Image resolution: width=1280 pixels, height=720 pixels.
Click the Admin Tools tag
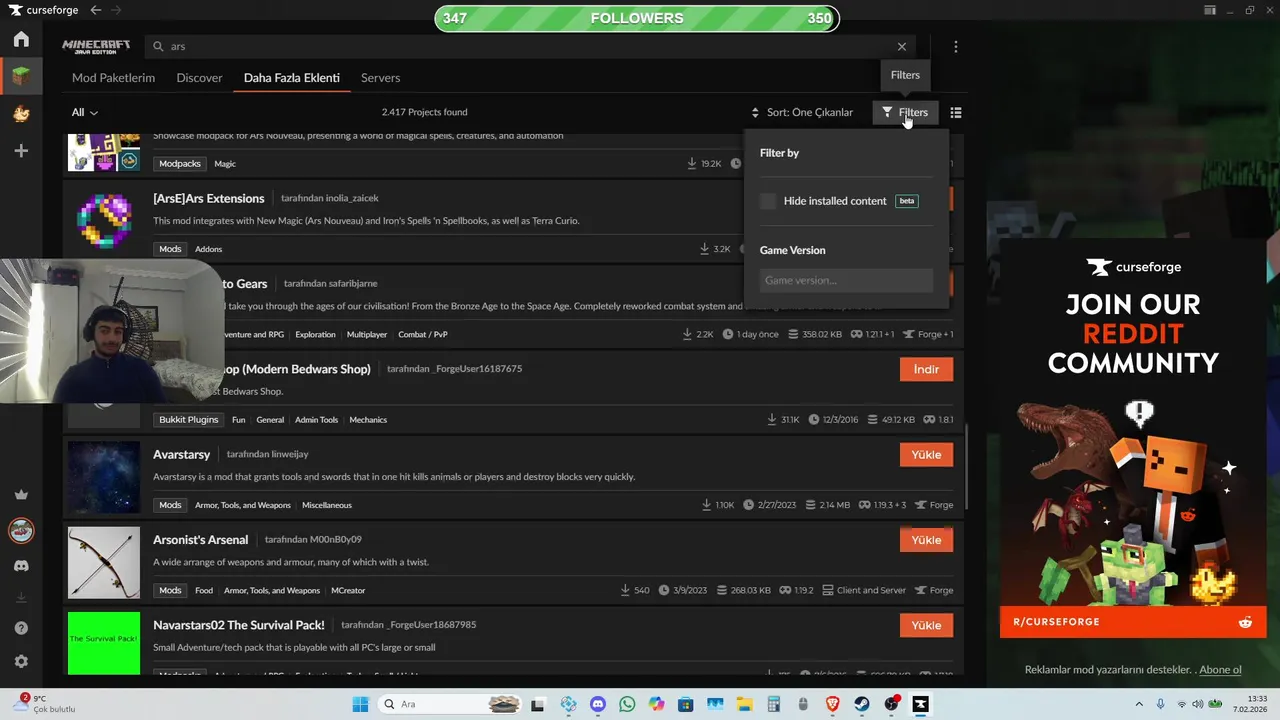pos(316,420)
